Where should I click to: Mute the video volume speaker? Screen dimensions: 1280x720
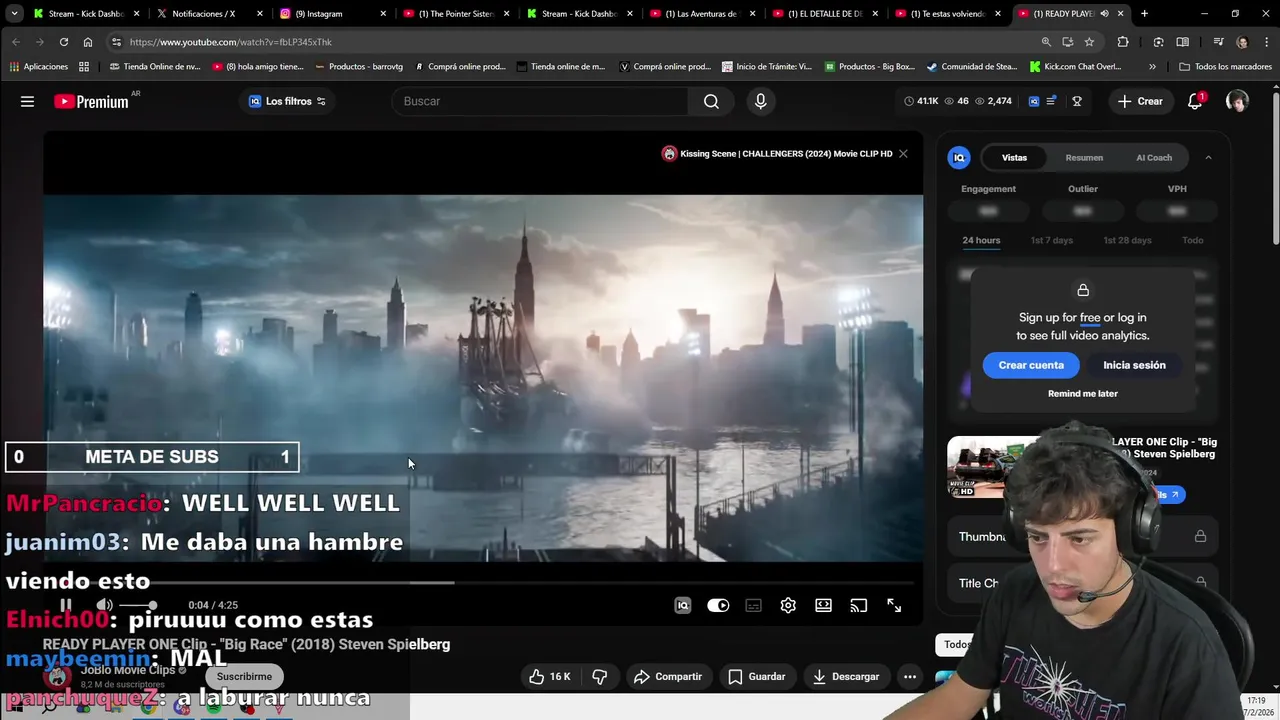(x=104, y=605)
